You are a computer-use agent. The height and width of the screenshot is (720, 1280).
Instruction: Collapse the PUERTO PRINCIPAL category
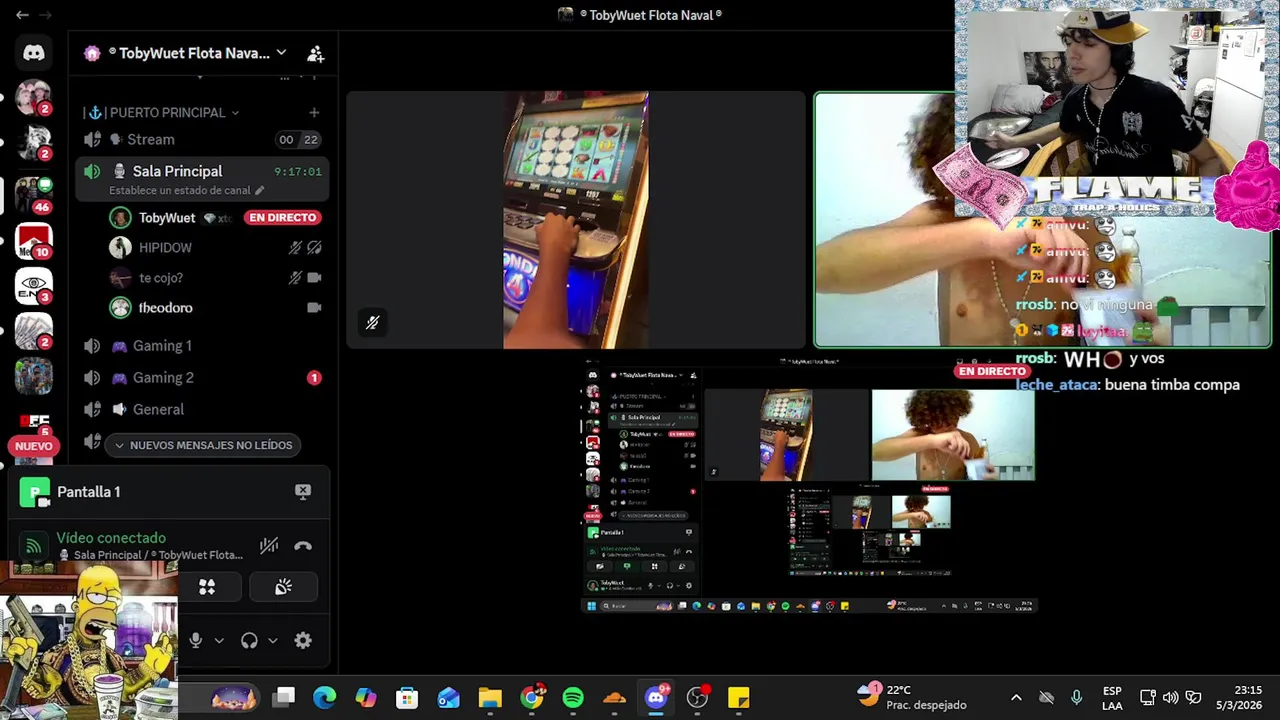coord(161,113)
